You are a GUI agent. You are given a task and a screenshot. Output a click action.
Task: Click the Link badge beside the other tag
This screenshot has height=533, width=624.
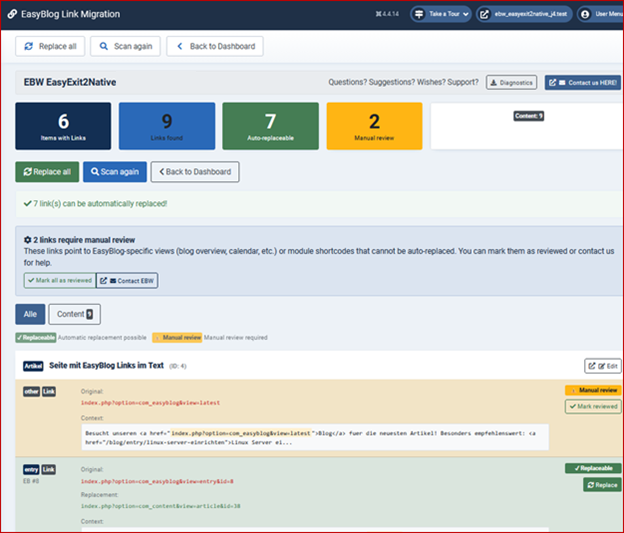(x=49, y=392)
